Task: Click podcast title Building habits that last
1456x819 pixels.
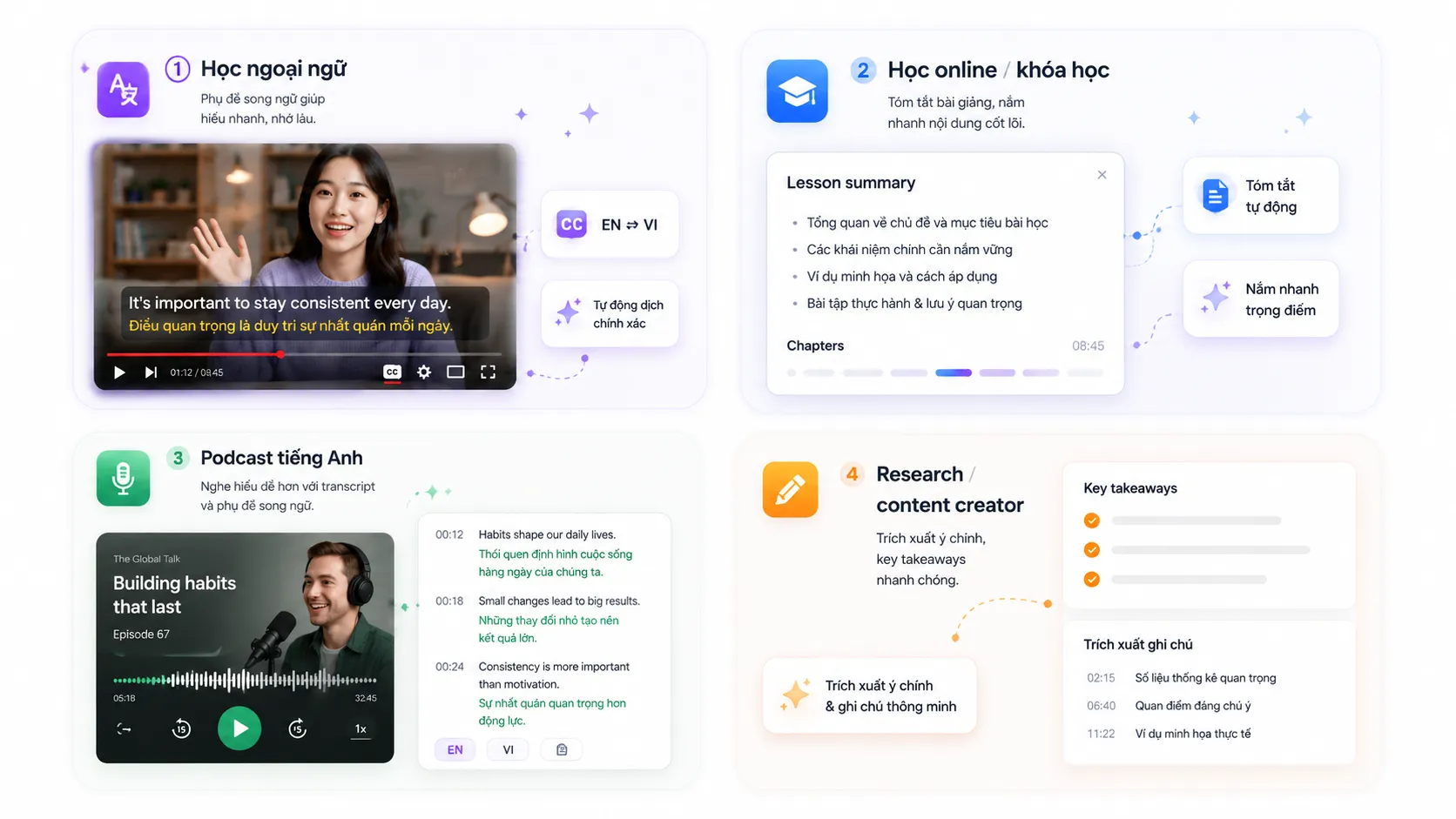Action: 174,594
